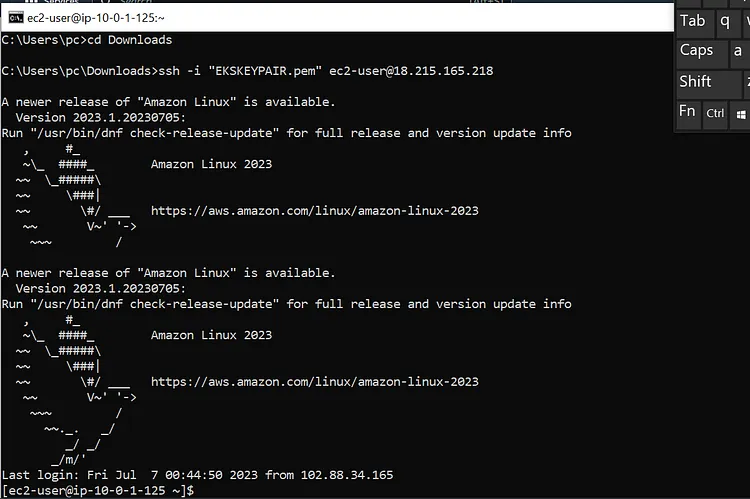Tap the Windows logo key on on-screen keyboard
Viewport: 750px width, 499px height.
(740, 115)
